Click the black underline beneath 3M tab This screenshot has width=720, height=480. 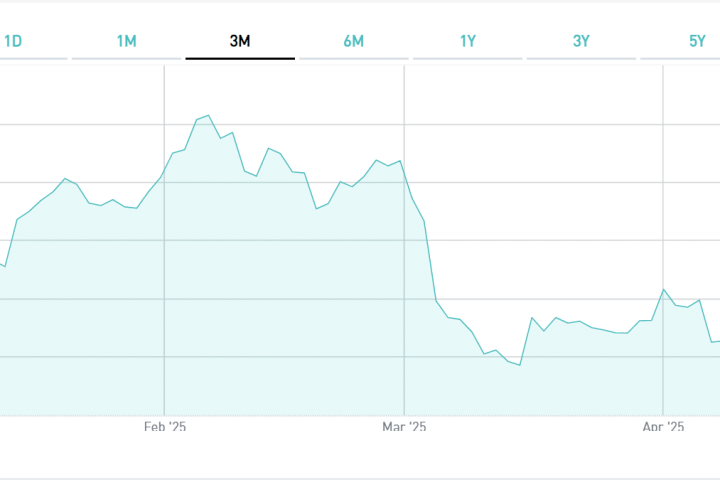240,58
